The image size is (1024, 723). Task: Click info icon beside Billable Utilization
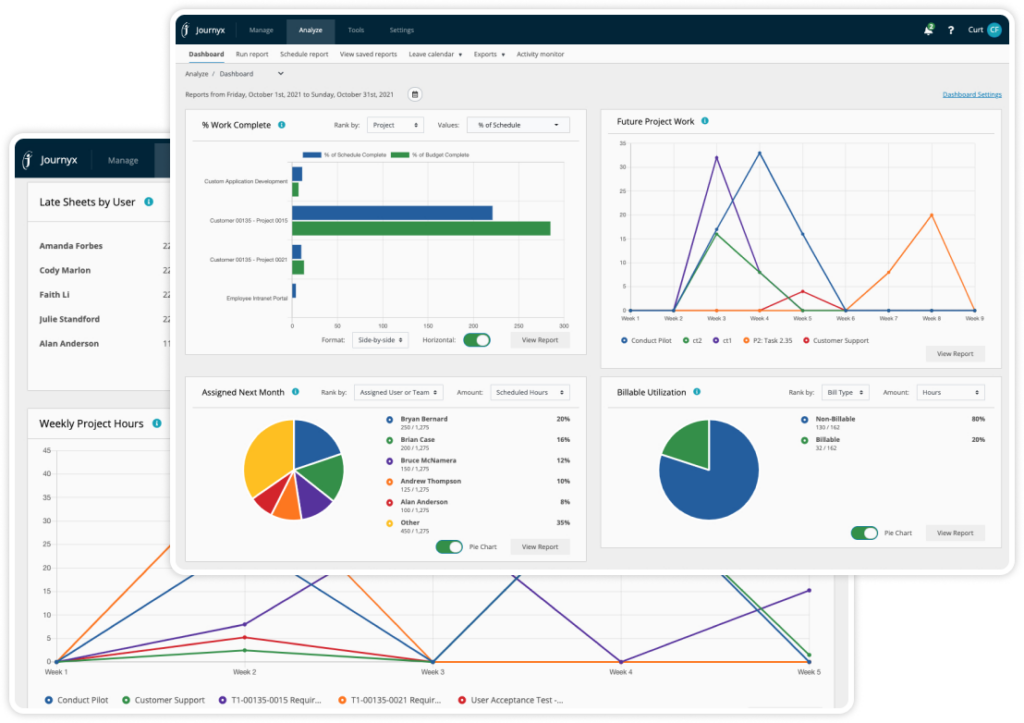696,392
